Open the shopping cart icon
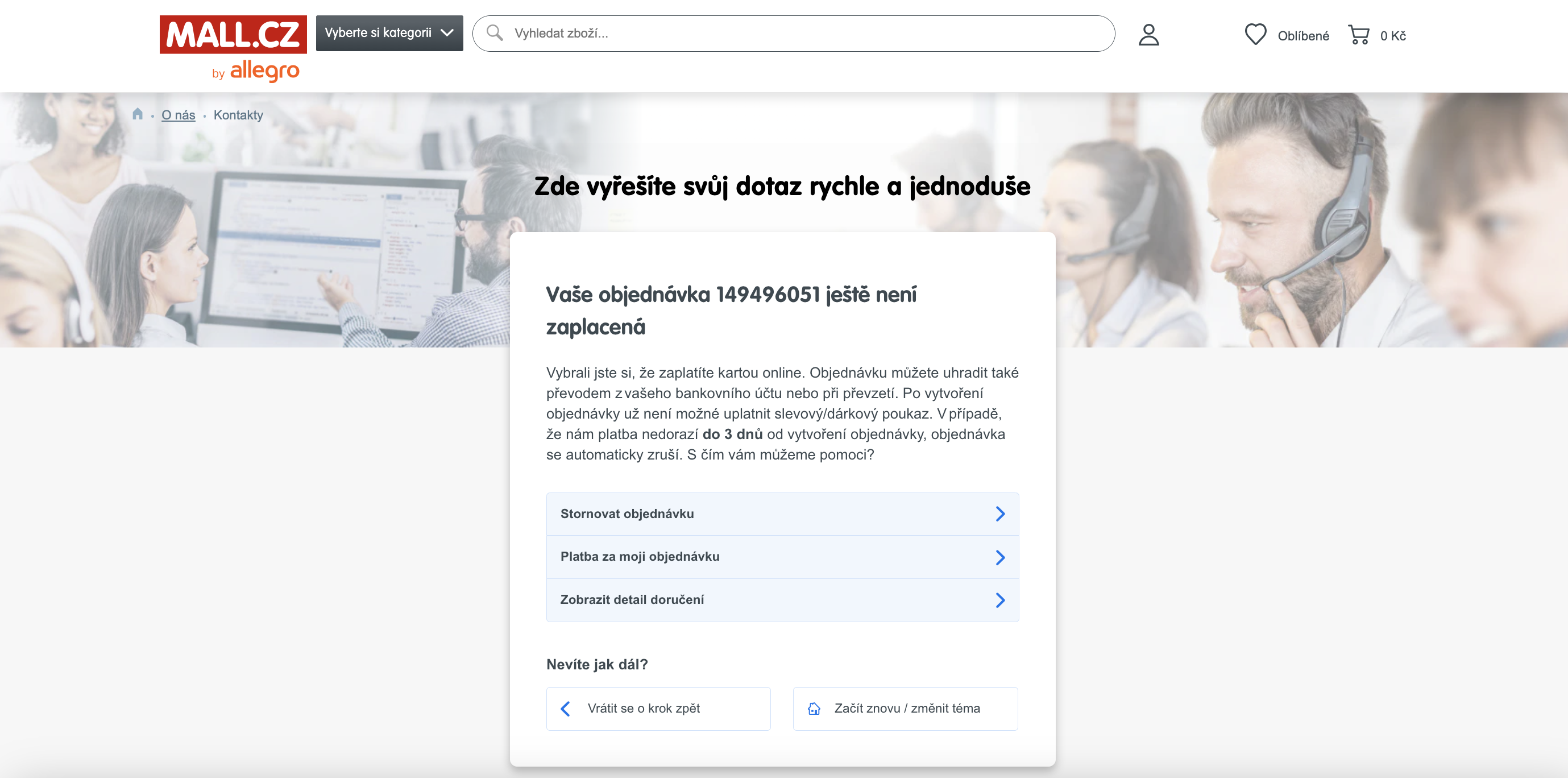Viewport: 1568px width, 778px height. (1359, 35)
